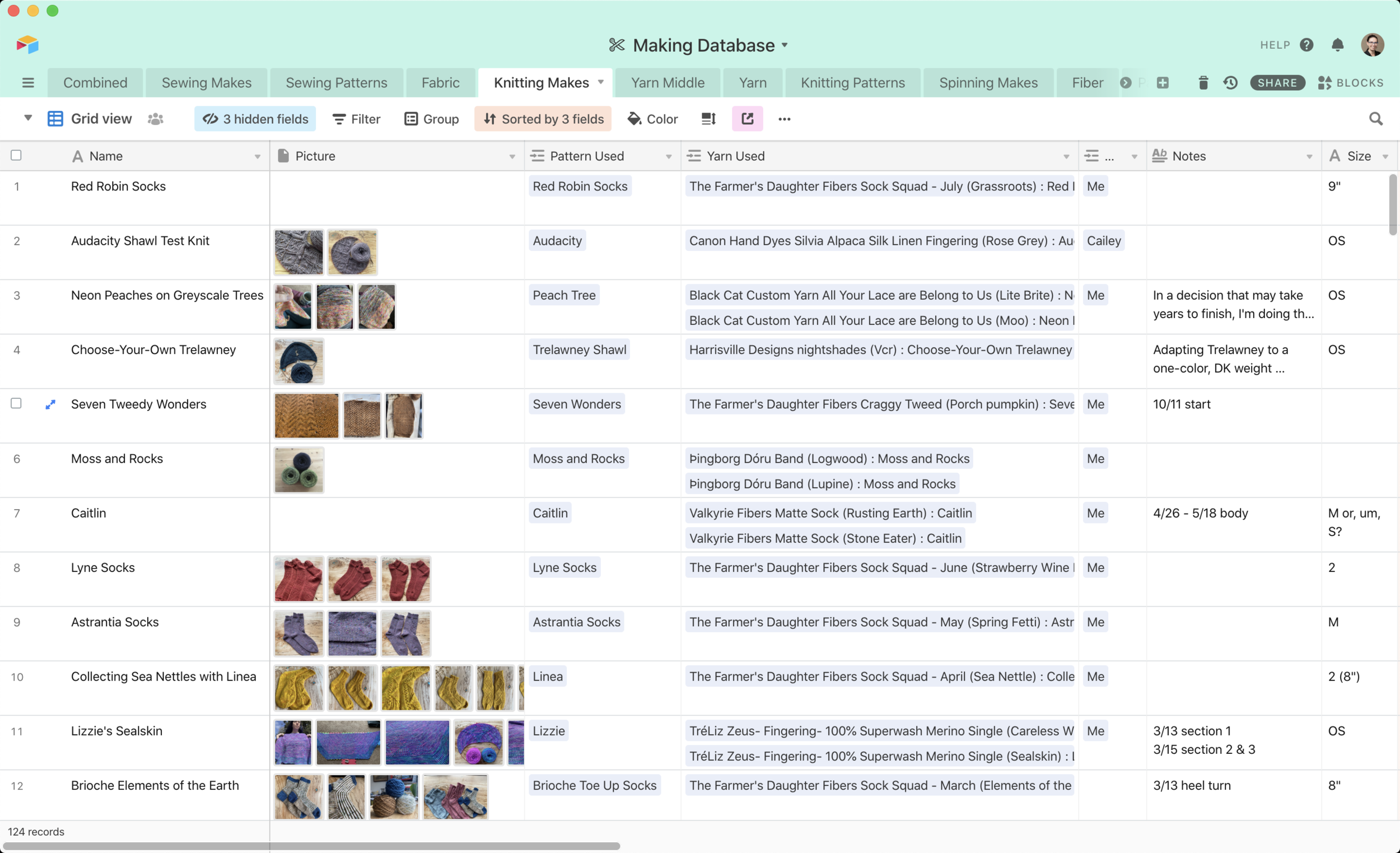Select the Caitlin name cell
The width and height of the screenshot is (1400, 853).
(x=168, y=525)
